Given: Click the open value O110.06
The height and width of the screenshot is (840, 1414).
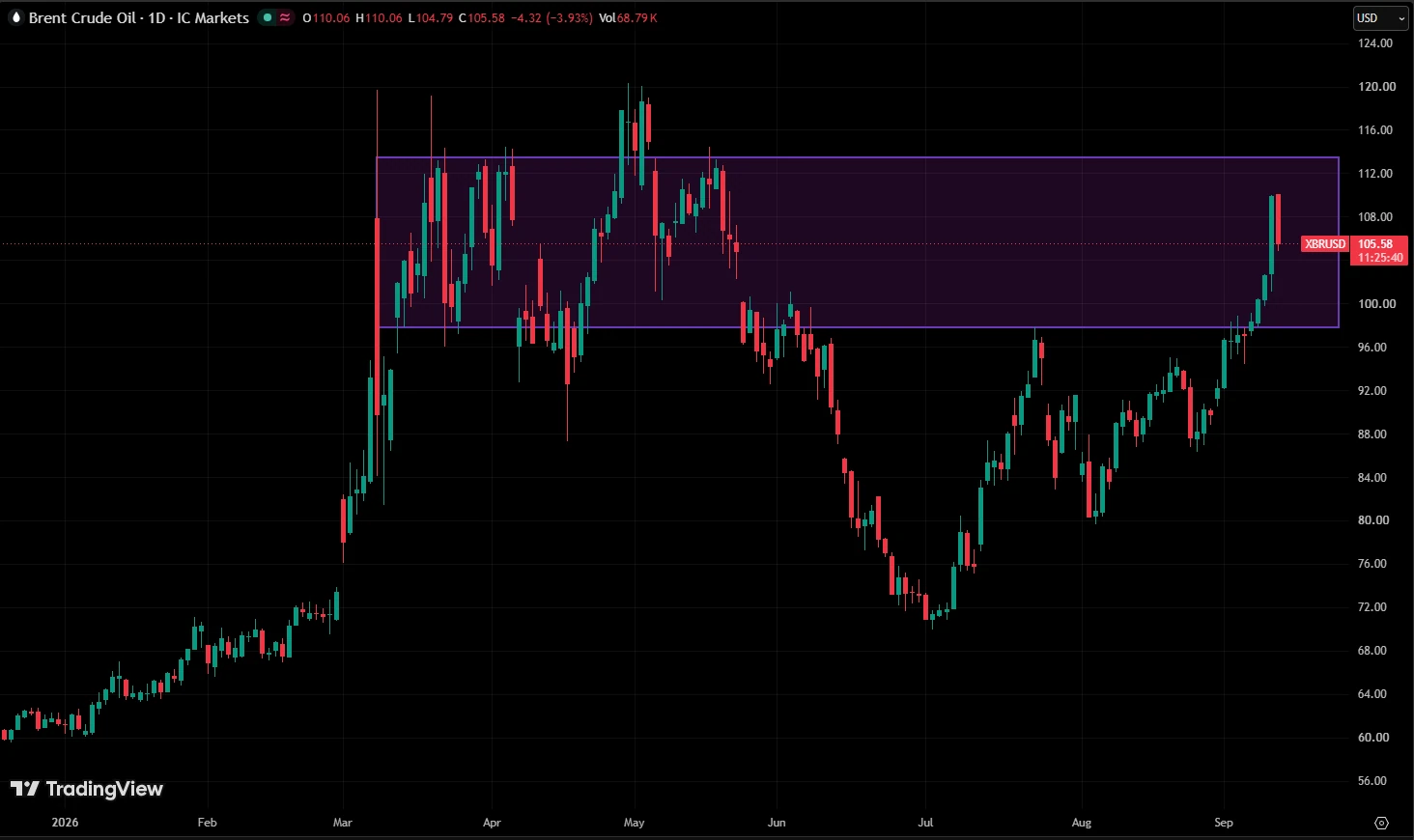Looking at the screenshot, I should pyautogui.click(x=326, y=17).
